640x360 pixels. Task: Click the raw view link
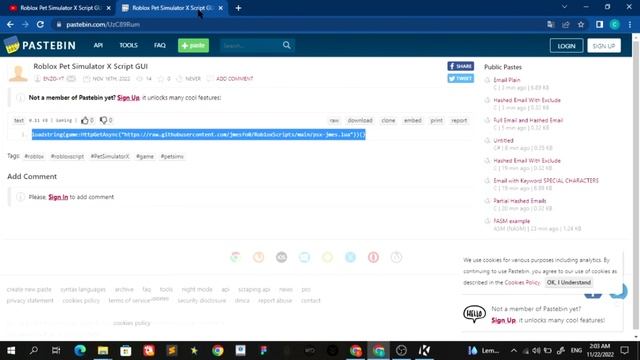pyautogui.click(x=334, y=120)
